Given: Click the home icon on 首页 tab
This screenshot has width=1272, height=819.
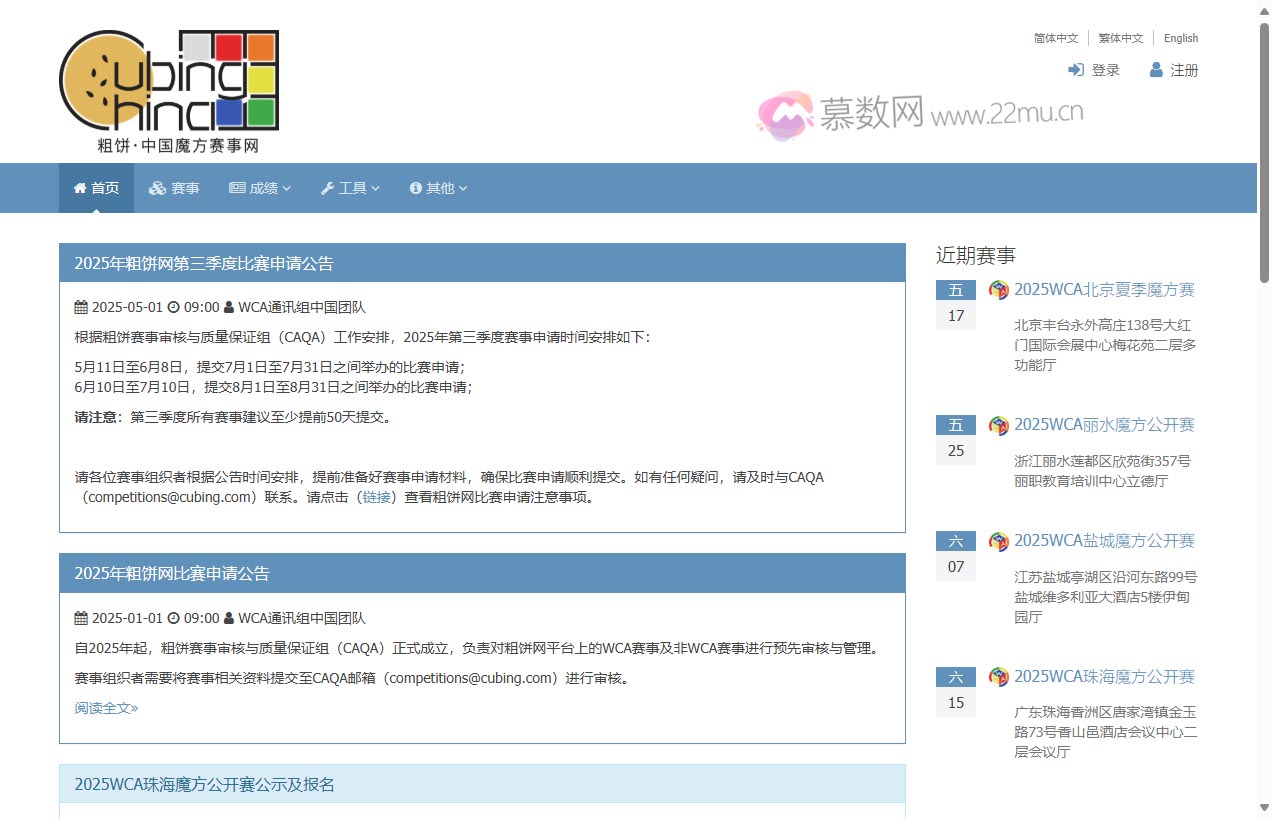Looking at the screenshot, I should click(x=79, y=187).
